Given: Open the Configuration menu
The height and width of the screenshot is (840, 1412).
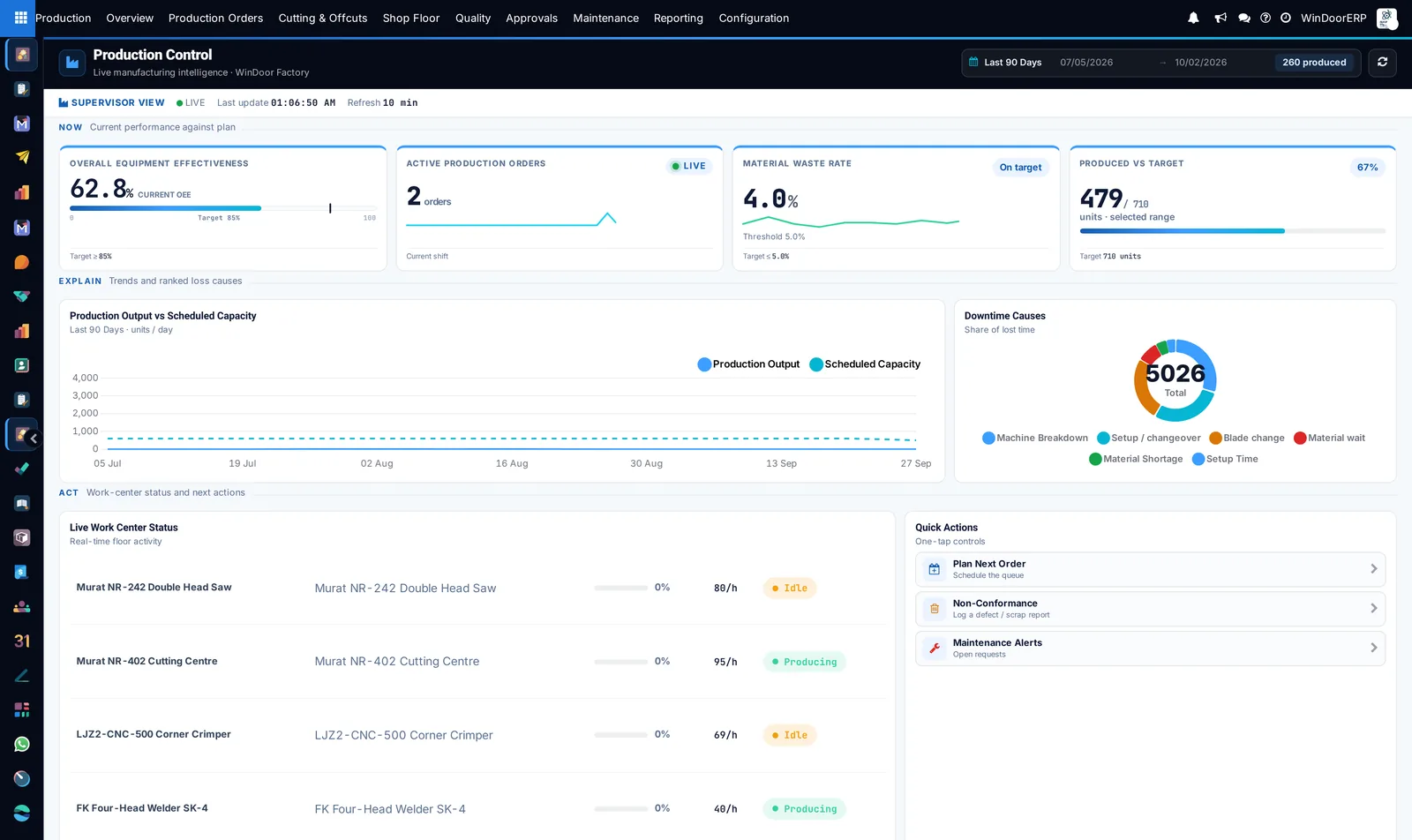Looking at the screenshot, I should tap(754, 18).
